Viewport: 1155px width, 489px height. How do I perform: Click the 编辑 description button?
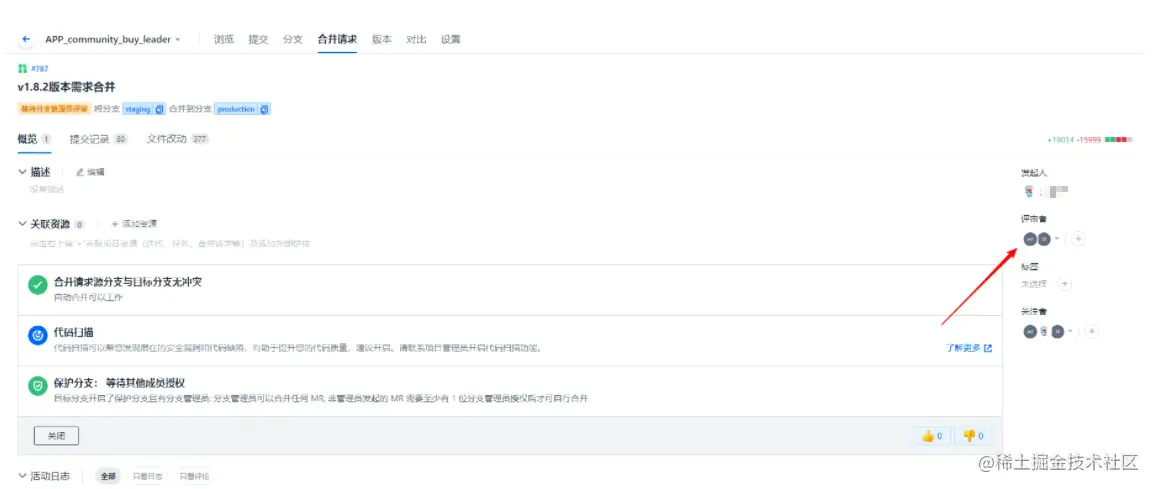click(90, 172)
